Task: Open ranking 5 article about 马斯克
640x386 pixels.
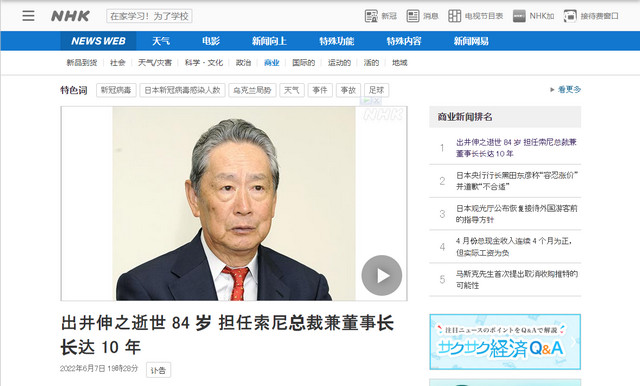Action: point(517,280)
